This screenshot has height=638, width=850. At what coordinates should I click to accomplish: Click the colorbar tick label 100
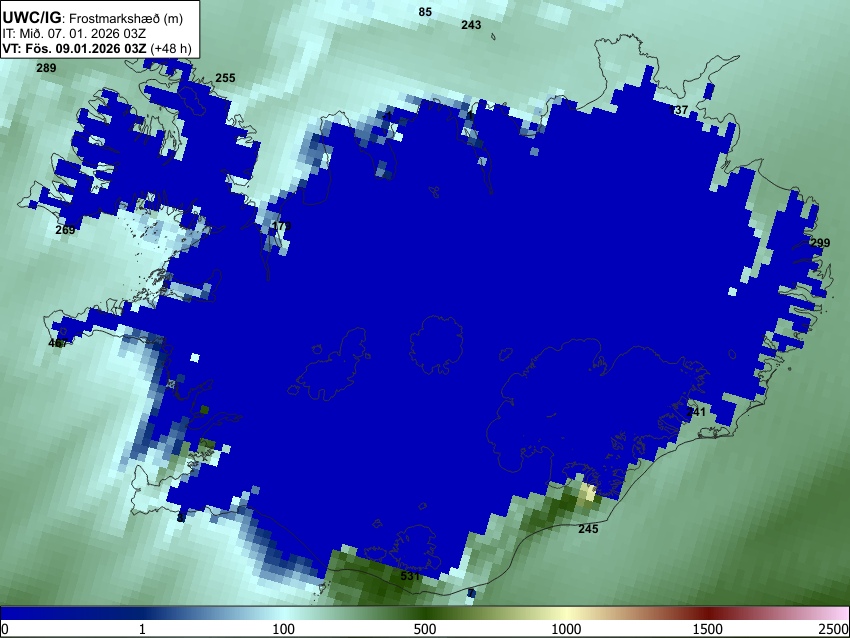tap(283, 629)
